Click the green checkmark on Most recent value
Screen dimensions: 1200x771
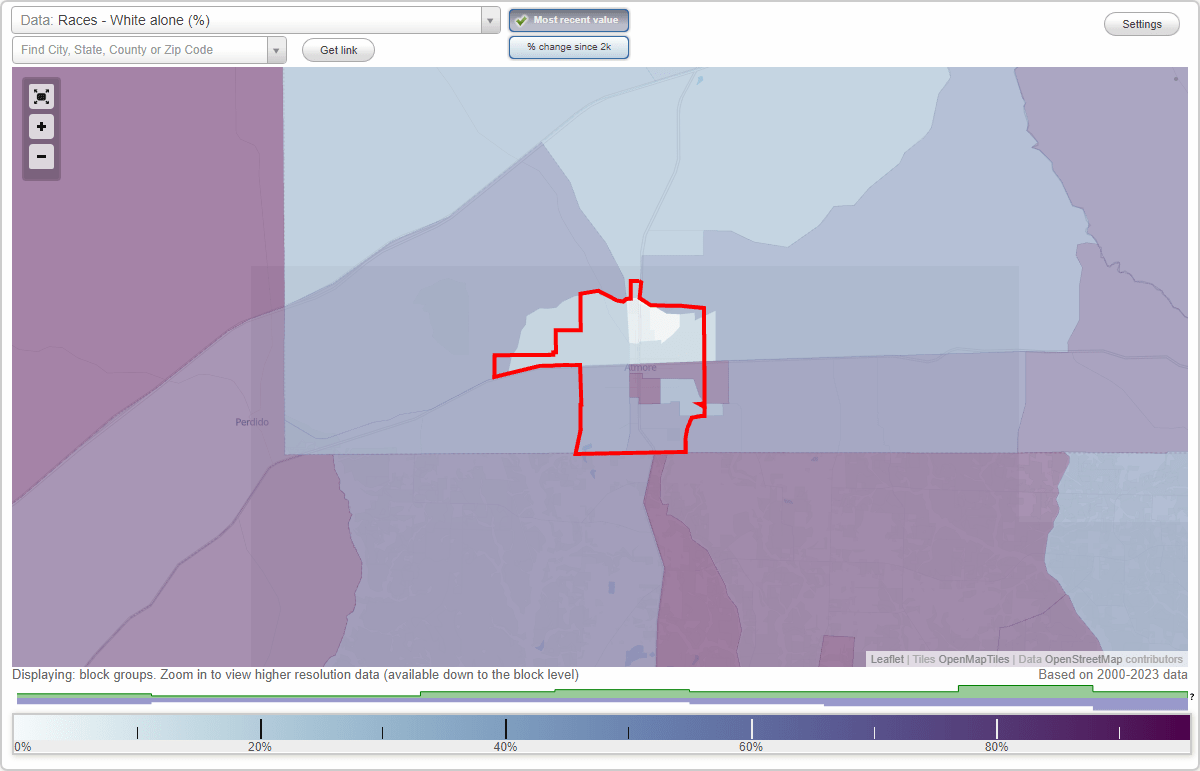tap(522, 19)
